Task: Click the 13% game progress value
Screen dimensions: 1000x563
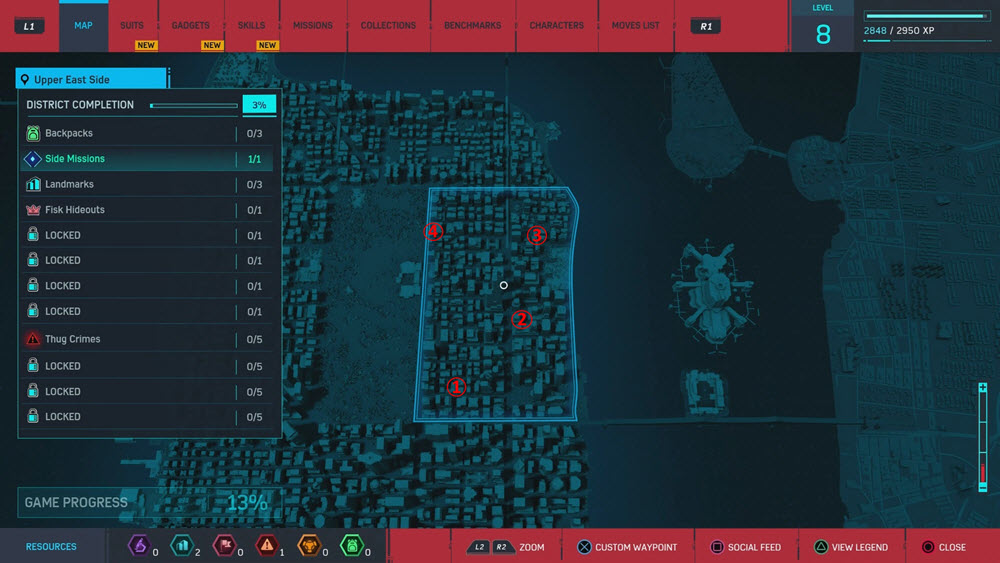Action: coord(247,502)
